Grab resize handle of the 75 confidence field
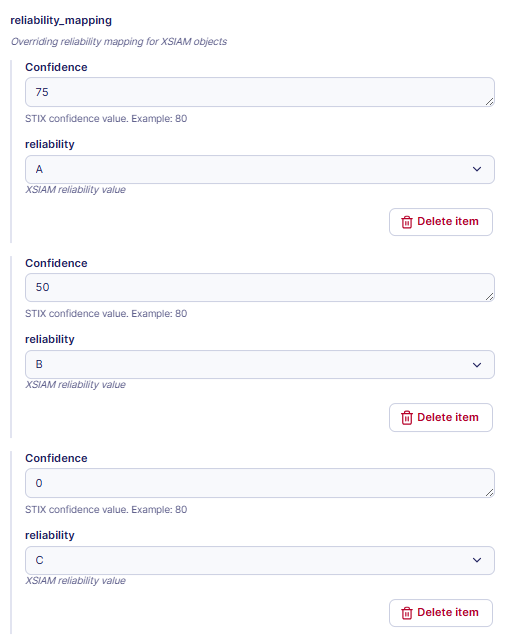 point(489,102)
